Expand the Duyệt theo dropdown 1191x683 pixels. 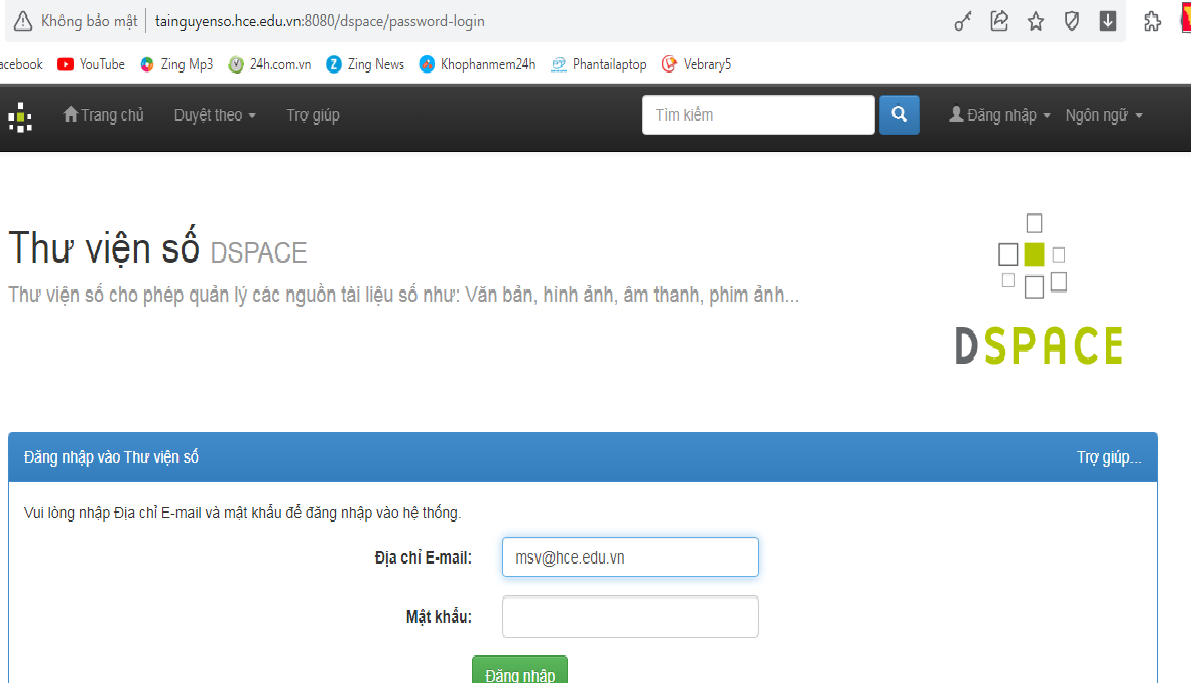pyautogui.click(x=215, y=115)
